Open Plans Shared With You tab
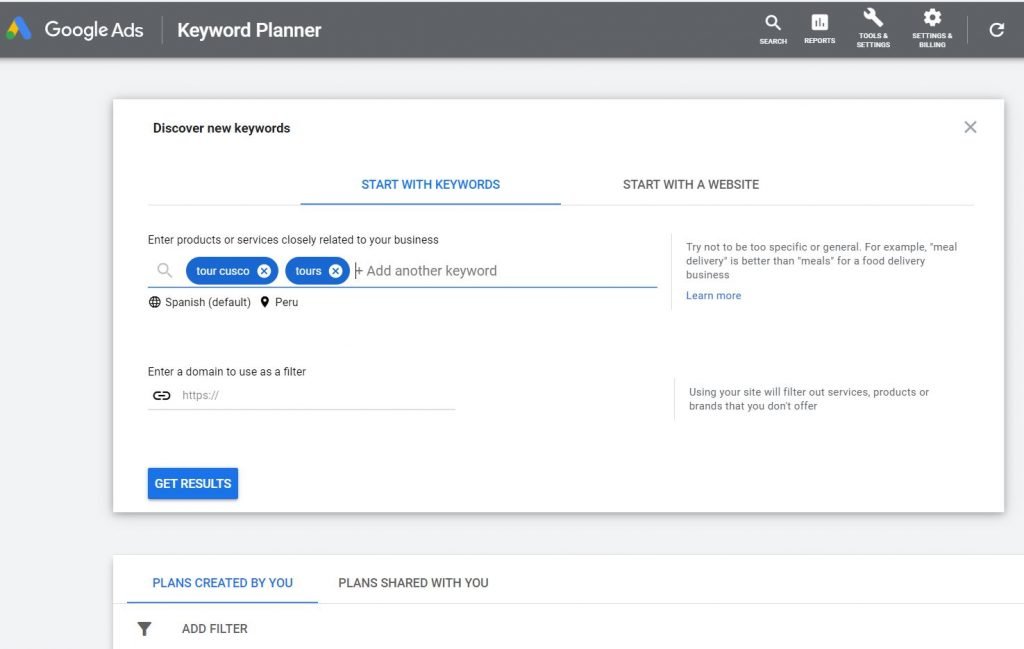Viewport: 1024px width, 649px height. (x=413, y=583)
